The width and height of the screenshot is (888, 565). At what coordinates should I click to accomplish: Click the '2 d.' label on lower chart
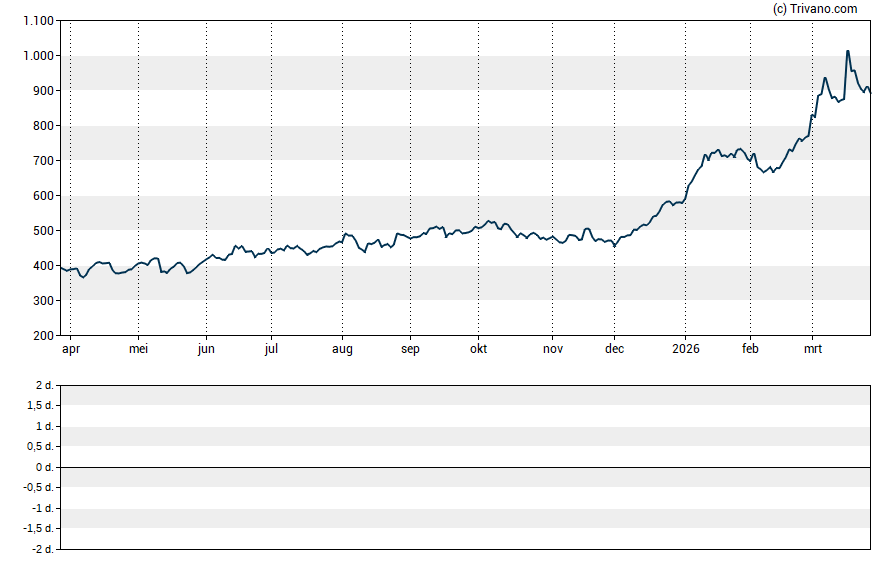(43, 385)
